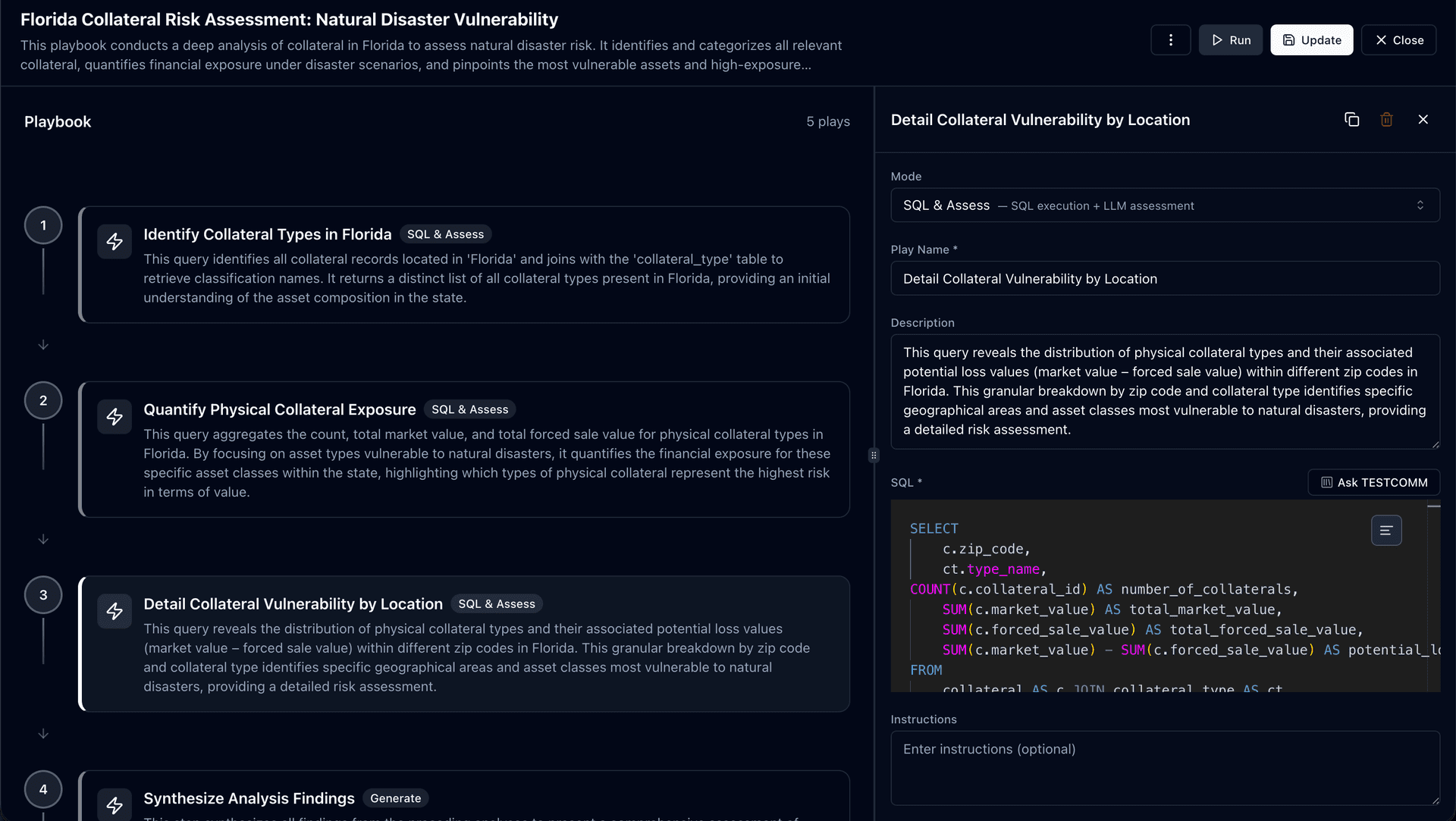Expand the arrow between plays one and two
The width and height of the screenshot is (1456, 821).
[43, 345]
